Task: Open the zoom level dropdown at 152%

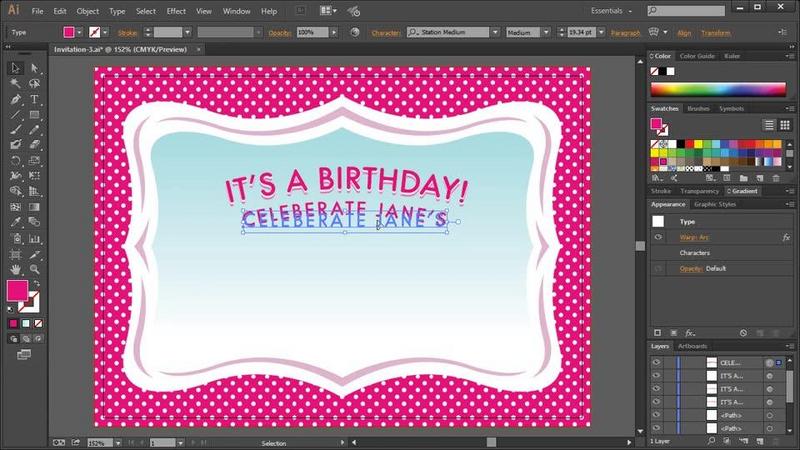Action: pos(118,443)
